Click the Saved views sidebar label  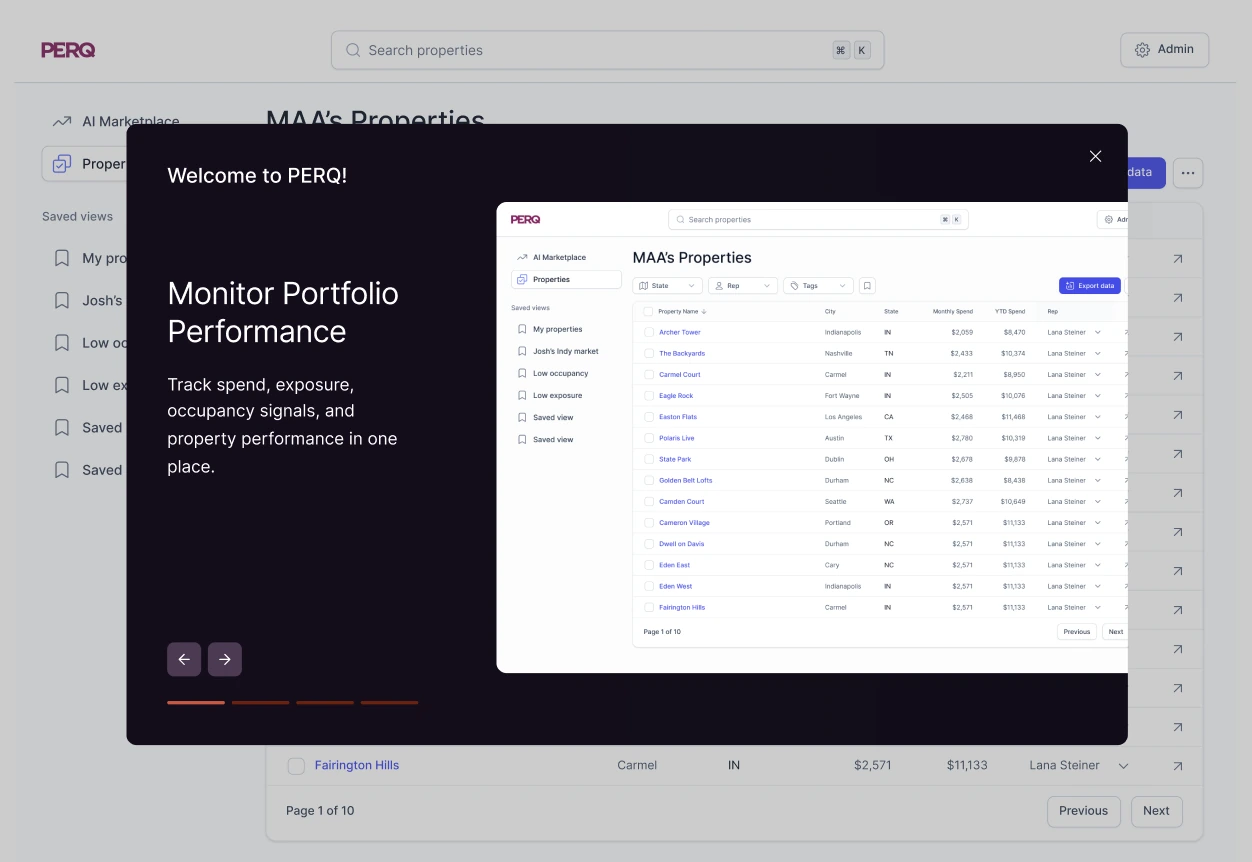[77, 216]
